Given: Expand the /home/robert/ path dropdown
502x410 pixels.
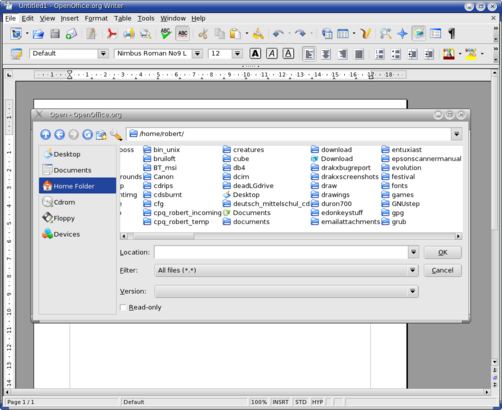Looking at the screenshot, I should [456, 134].
